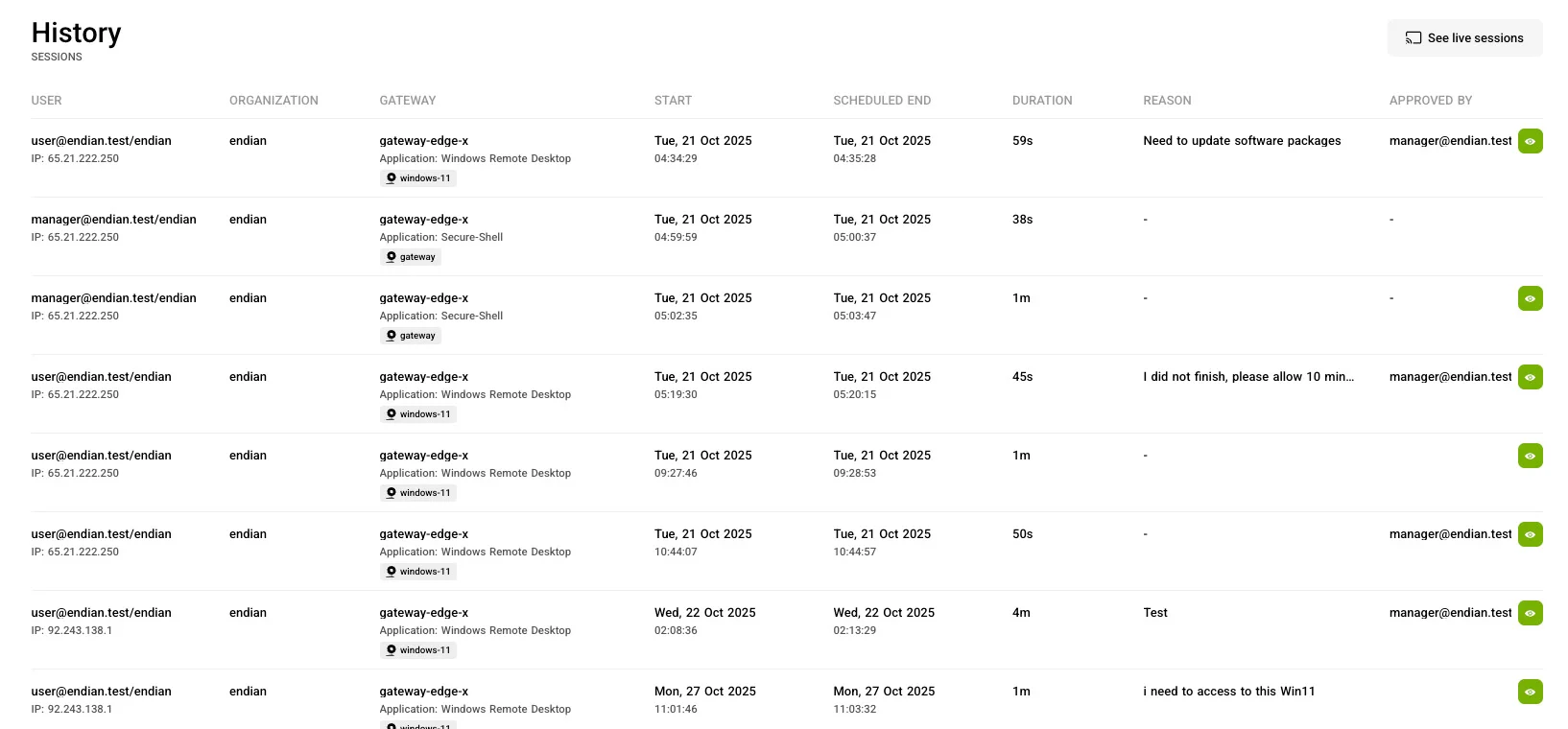Click the START column header
The height and width of the screenshot is (729, 1568).
[x=673, y=101]
